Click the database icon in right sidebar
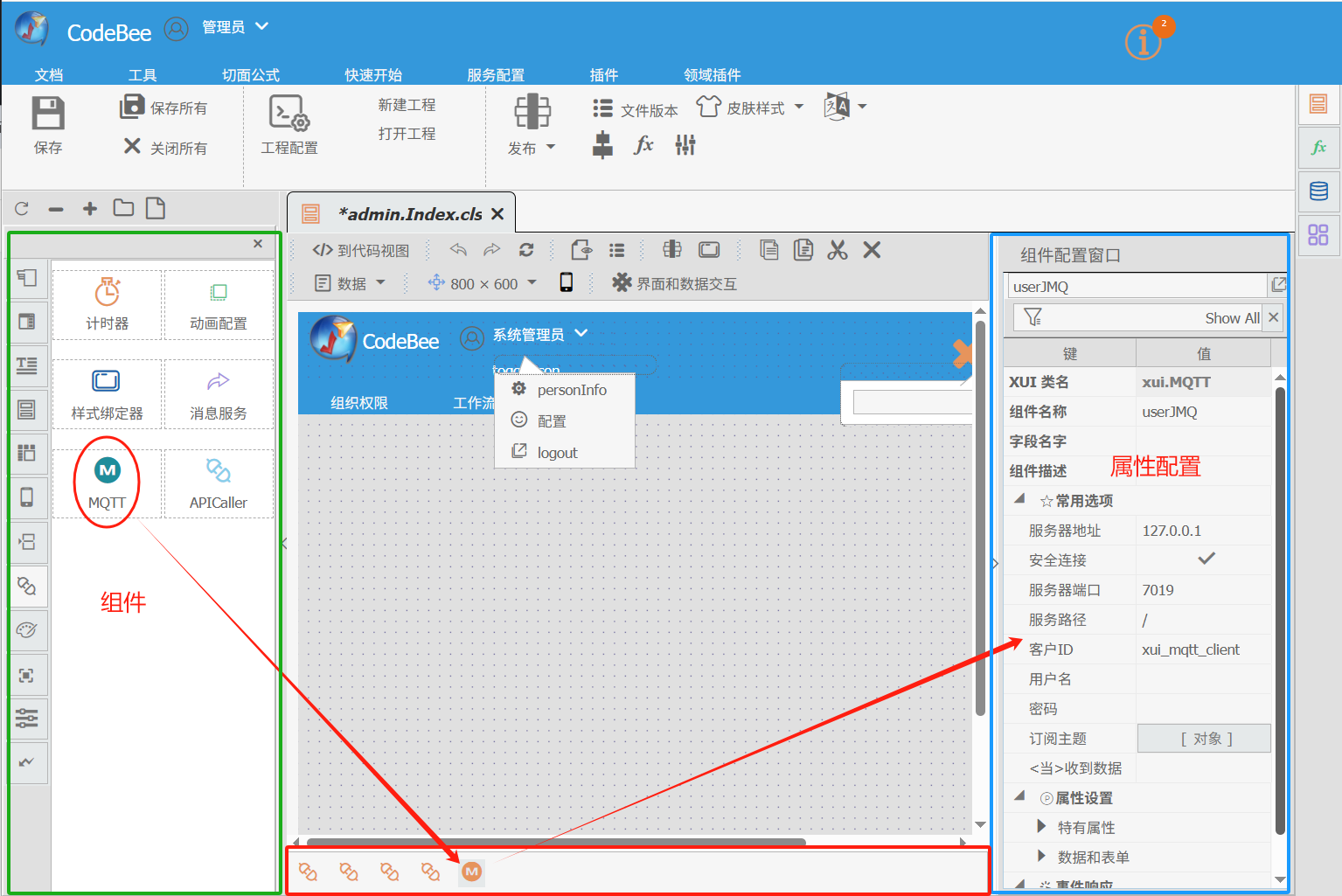The width and height of the screenshot is (1342, 896). click(1318, 191)
